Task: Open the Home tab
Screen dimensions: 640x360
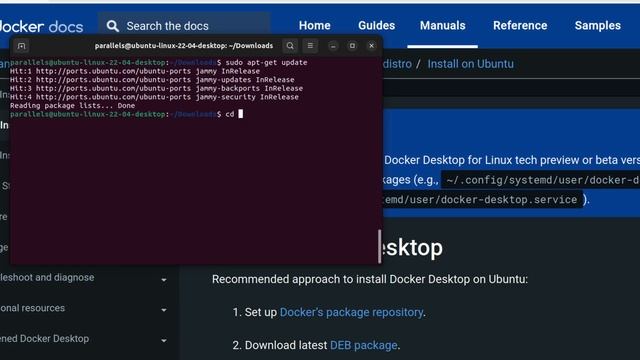Action: [x=315, y=25]
